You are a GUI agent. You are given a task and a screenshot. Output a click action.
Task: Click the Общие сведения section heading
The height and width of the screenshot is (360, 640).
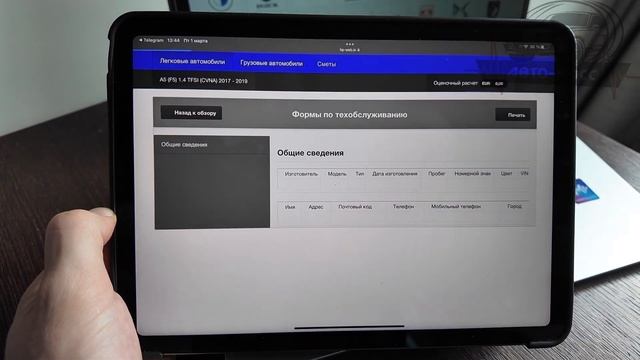[x=310, y=153]
